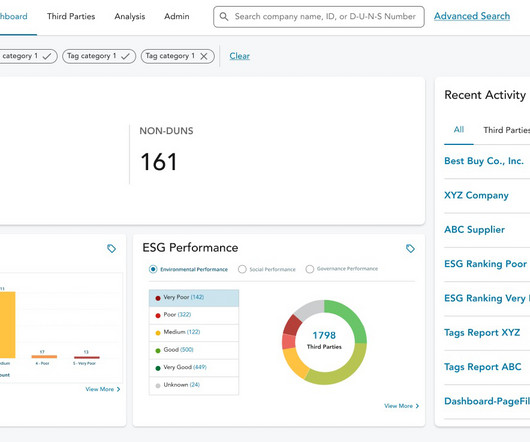This screenshot has width=530, height=442.
Task: Remove third Tag category 1 chip via X
Action: click(x=204, y=56)
